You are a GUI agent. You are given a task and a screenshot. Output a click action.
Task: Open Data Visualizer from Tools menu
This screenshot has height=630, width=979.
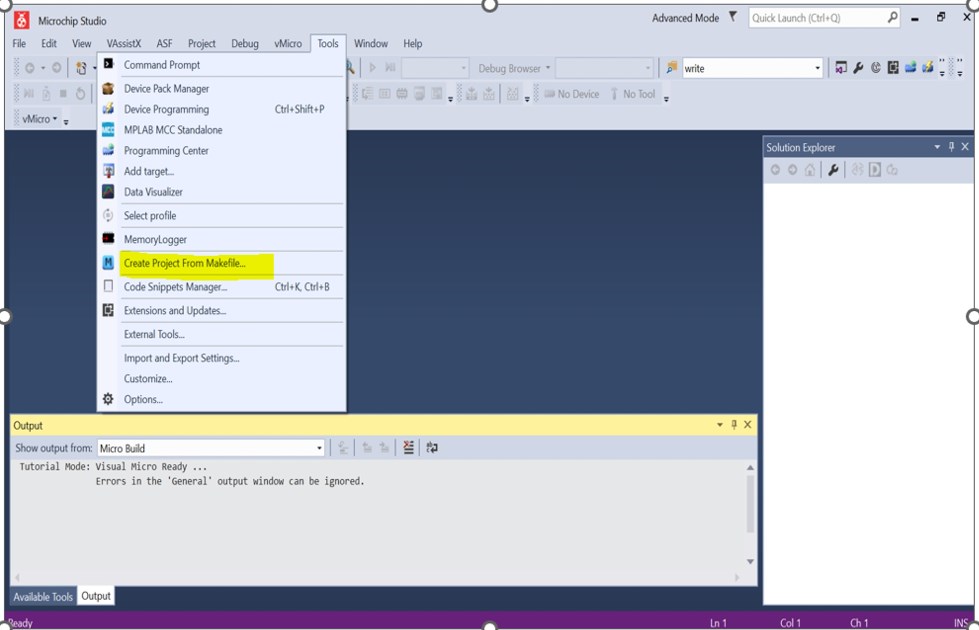[x=152, y=192]
